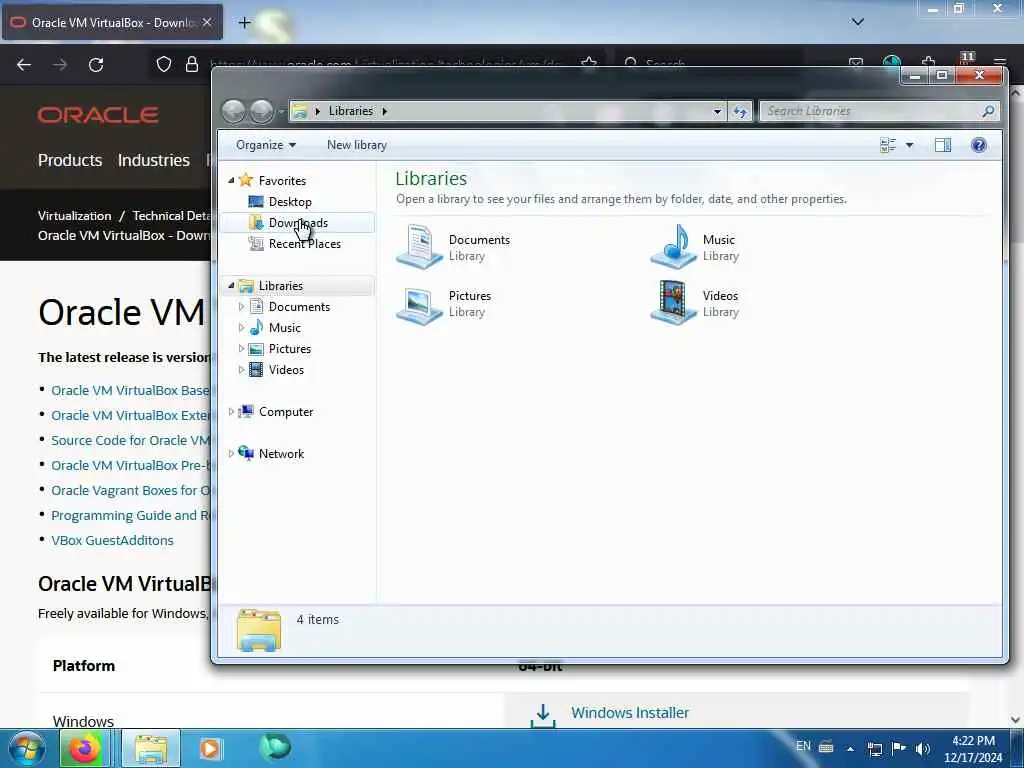Click Virtualization breadcrumb link

(x=74, y=216)
